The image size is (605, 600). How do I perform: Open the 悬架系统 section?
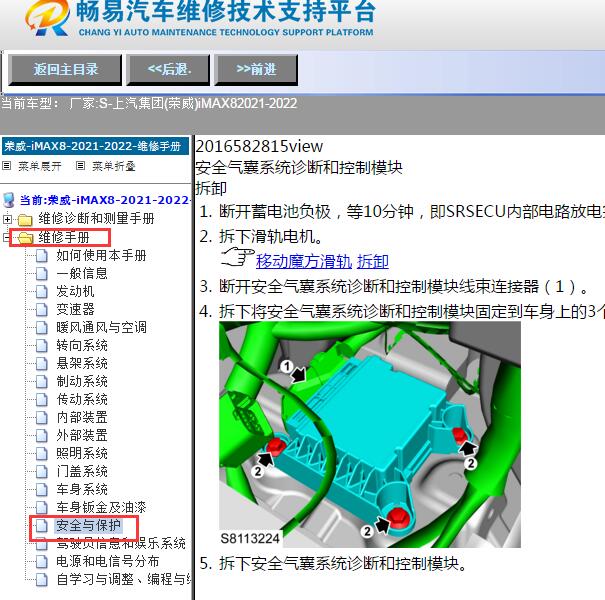(x=81, y=363)
